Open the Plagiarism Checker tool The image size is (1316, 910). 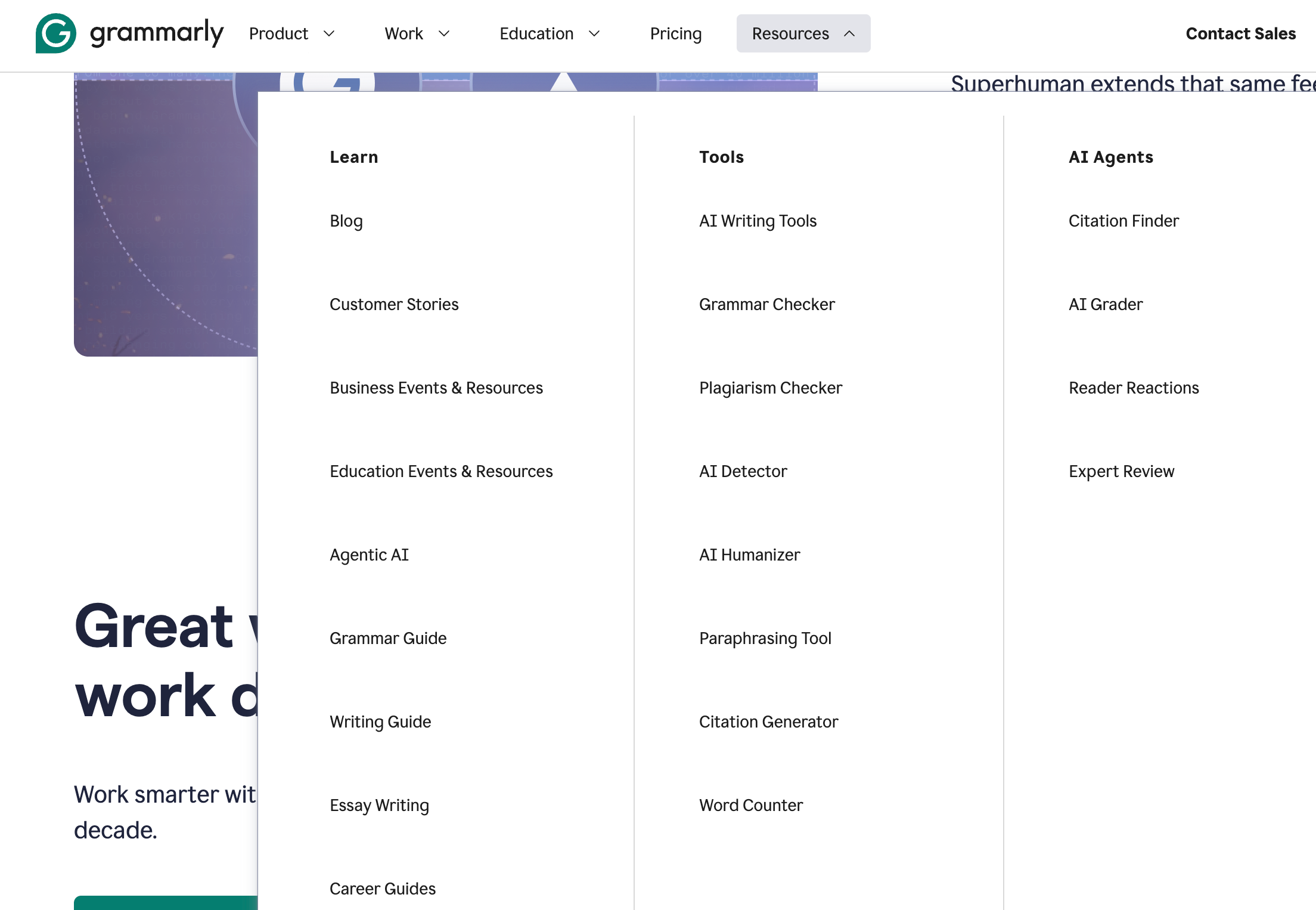pos(771,388)
